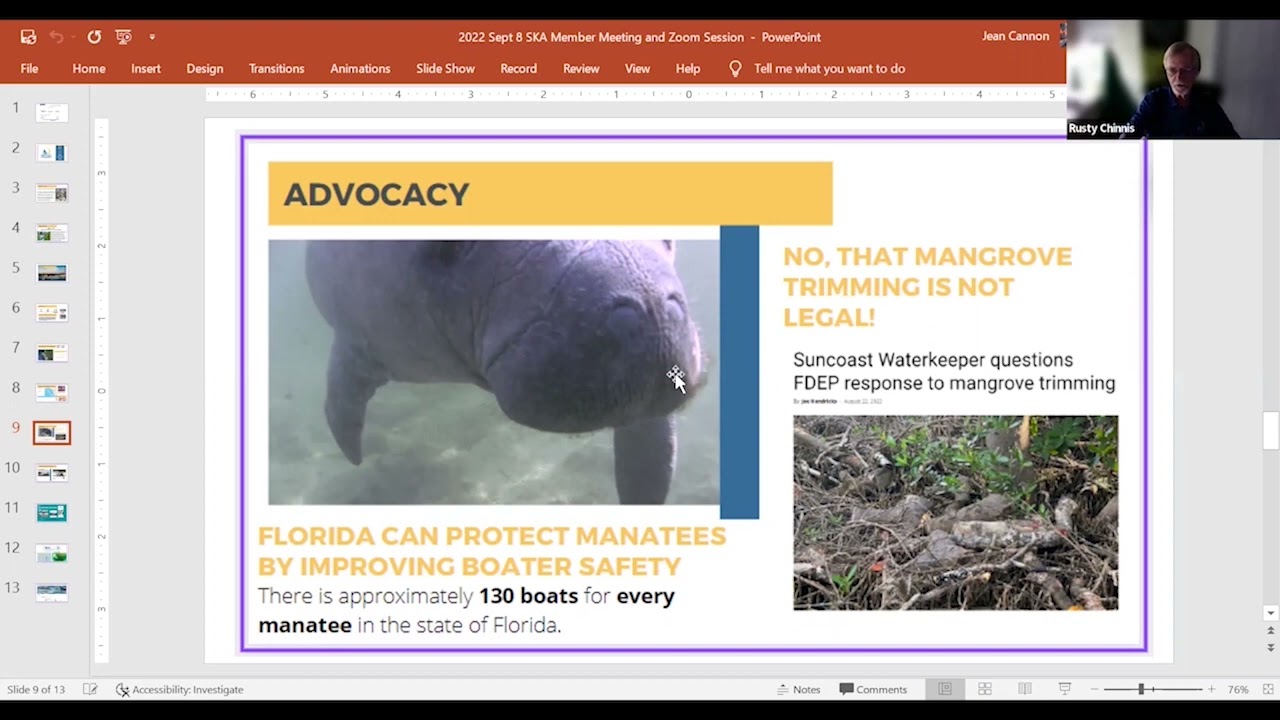Select slide 2 thumbnail
The width and height of the screenshot is (1280, 720).
[52, 153]
